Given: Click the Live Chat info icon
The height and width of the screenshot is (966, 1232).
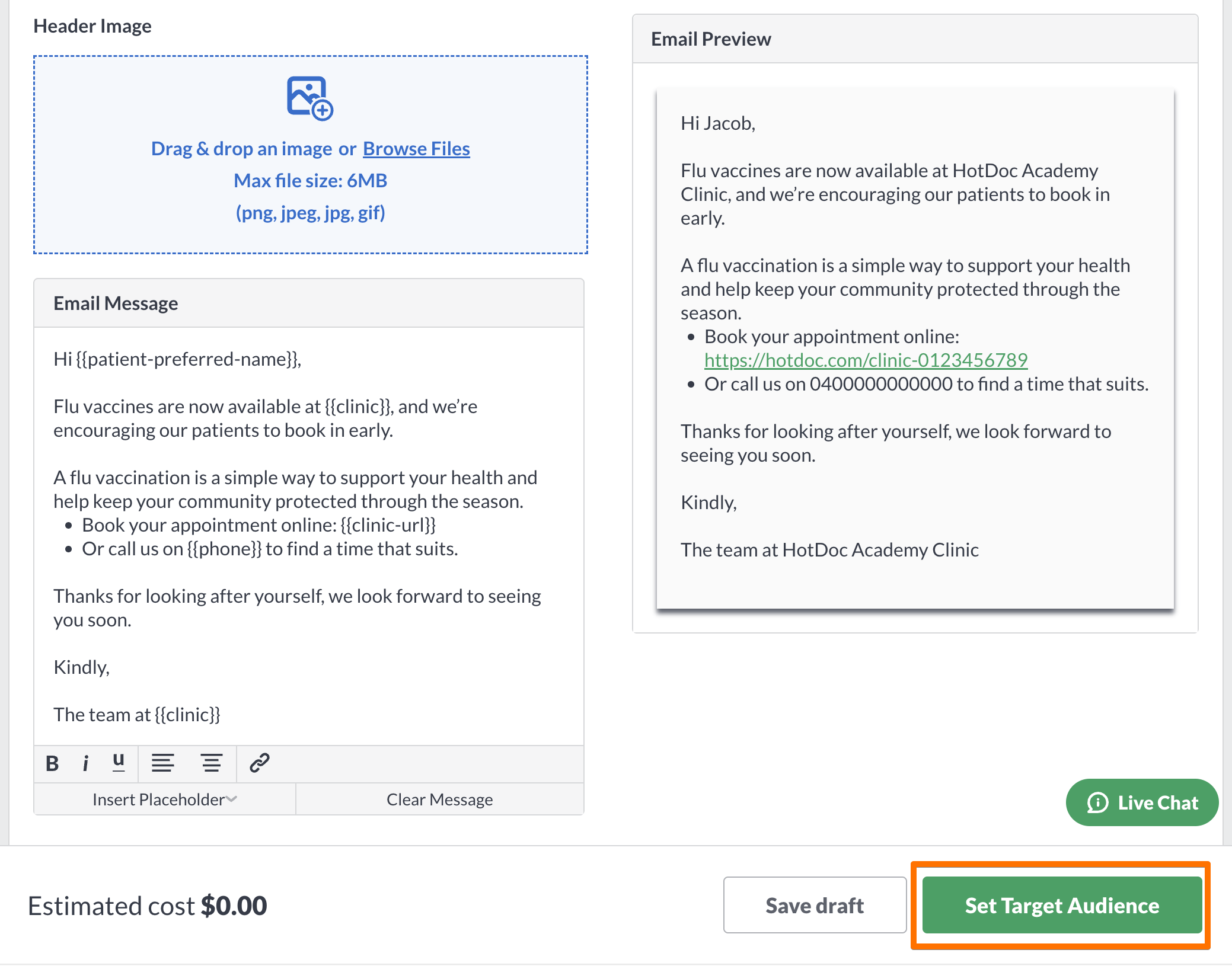Looking at the screenshot, I should [x=1097, y=802].
